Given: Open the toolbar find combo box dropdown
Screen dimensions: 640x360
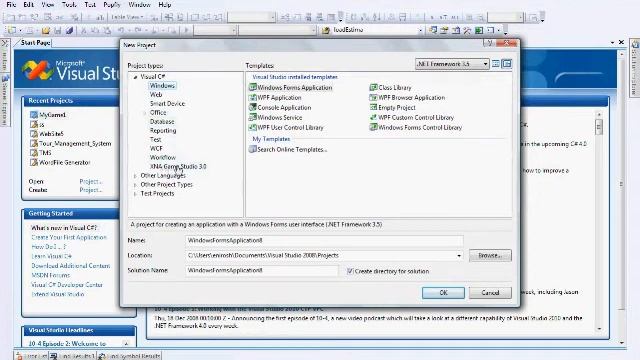Looking at the screenshot, I should [x=420, y=30].
